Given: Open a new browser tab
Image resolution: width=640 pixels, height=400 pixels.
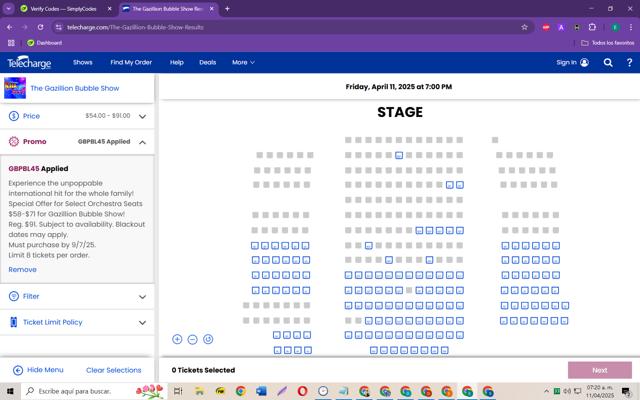Looking at the screenshot, I should pos(227,9).
